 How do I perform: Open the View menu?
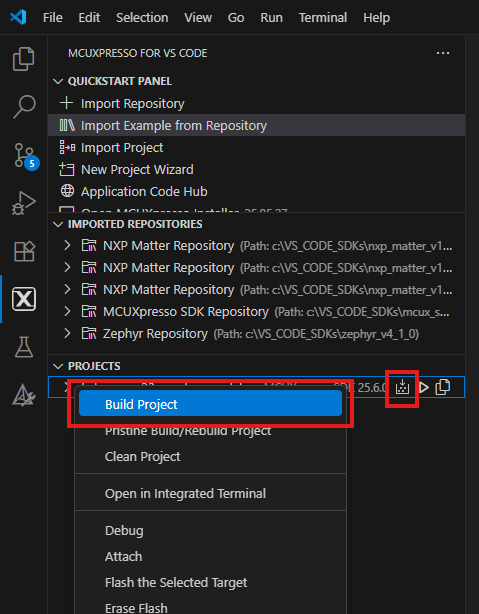198,18
